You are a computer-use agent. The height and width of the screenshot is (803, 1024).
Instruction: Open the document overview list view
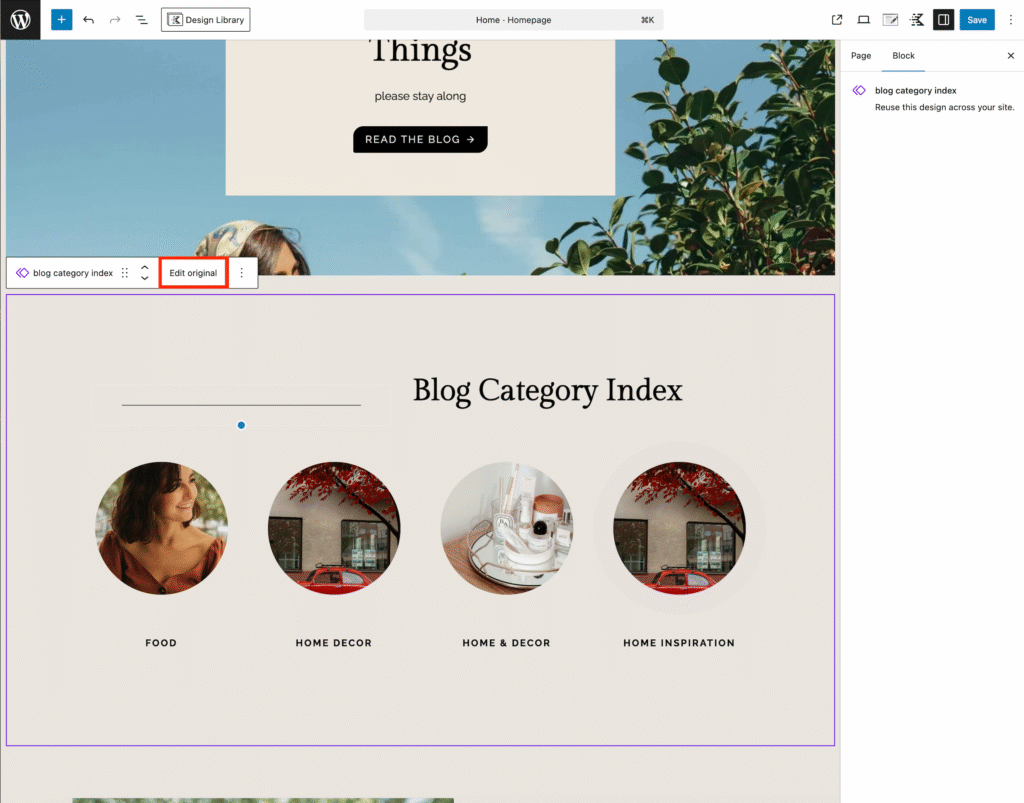point(141,20)
